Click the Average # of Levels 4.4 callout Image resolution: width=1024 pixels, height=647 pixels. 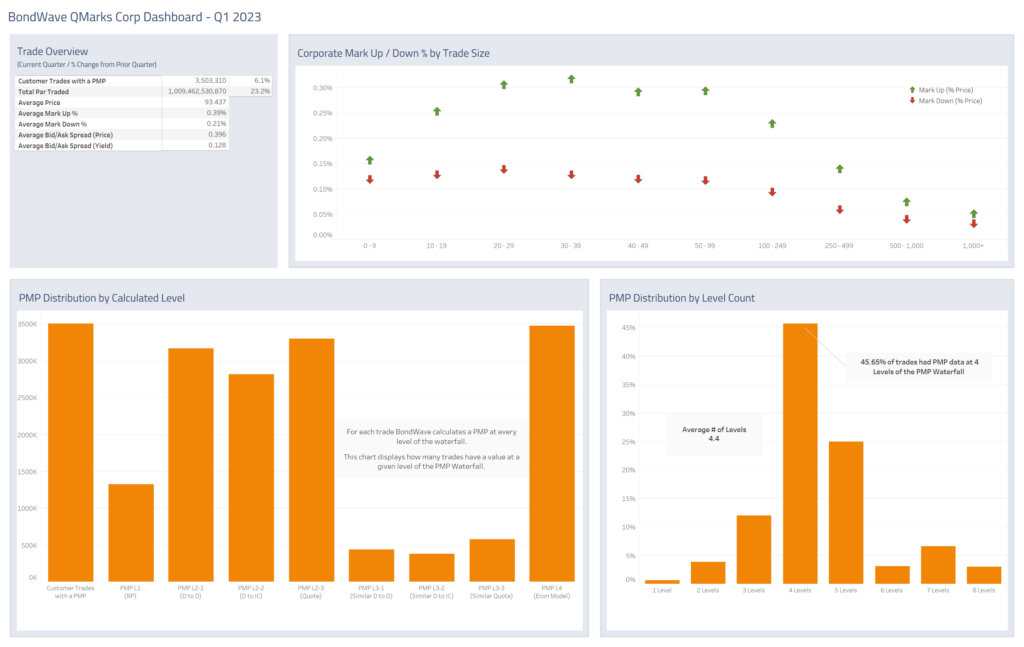point(714,433)
